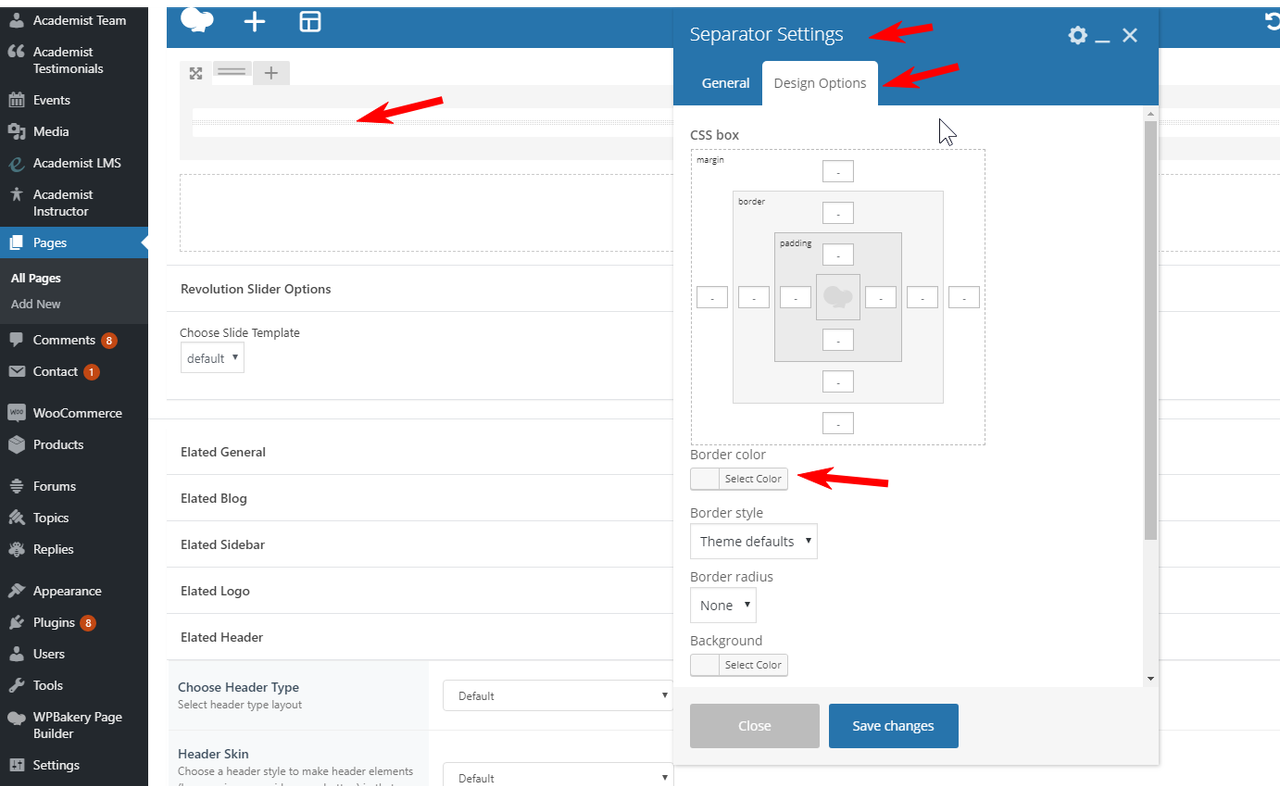
Task: Open All Pages submenu link
Action: pos(36,278)
